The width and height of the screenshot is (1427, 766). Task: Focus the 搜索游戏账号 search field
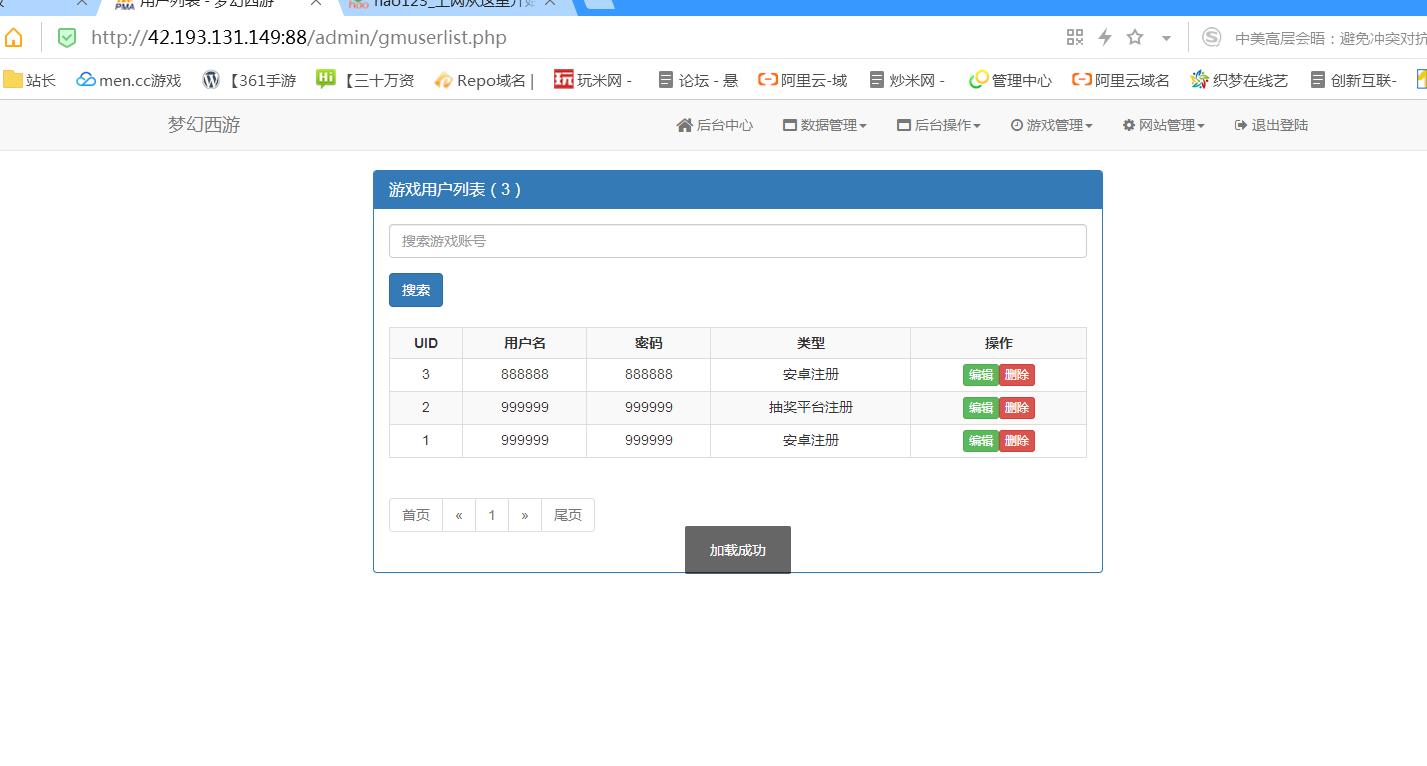pyautogui.click(x=737, y=241)
